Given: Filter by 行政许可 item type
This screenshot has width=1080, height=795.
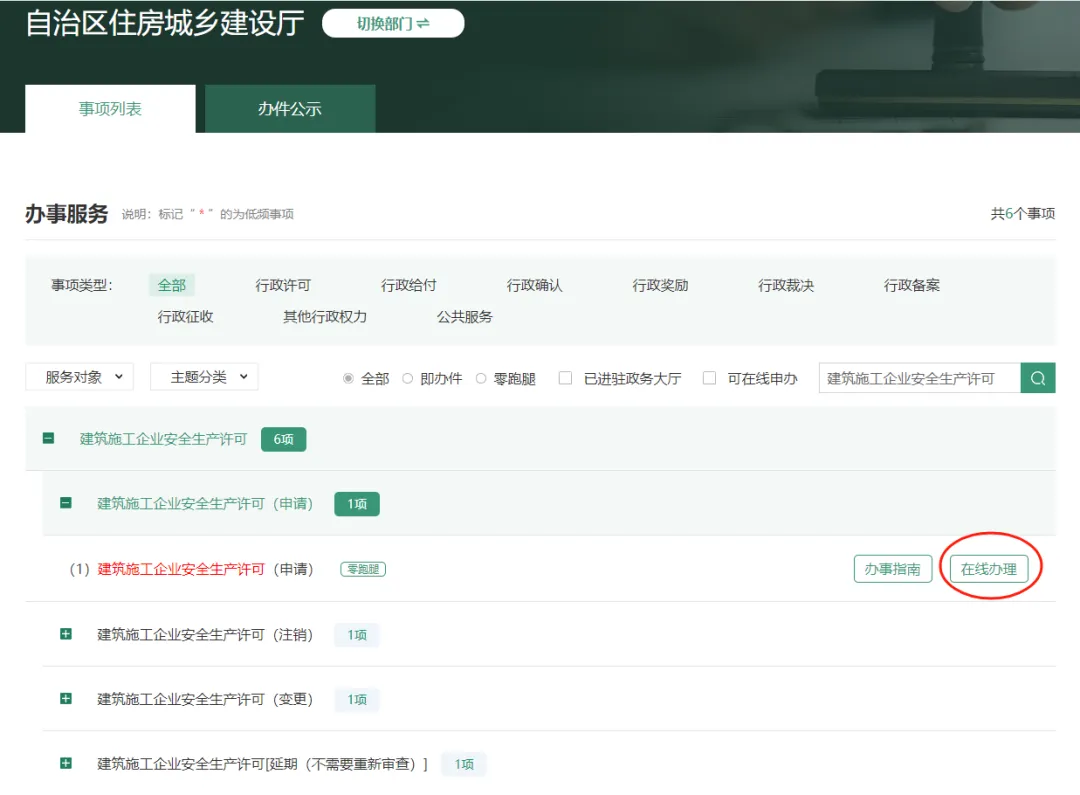Looking at the screenshot, I should click(283, 285).
